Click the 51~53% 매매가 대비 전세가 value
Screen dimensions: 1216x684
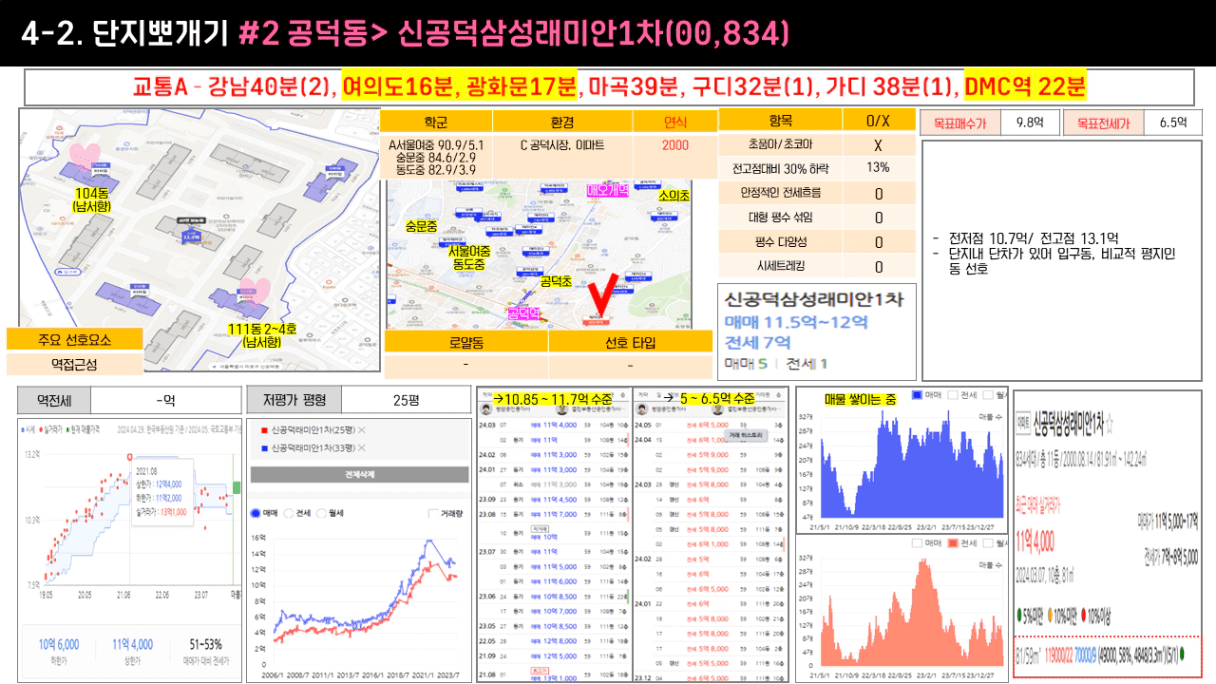point(204,645)
